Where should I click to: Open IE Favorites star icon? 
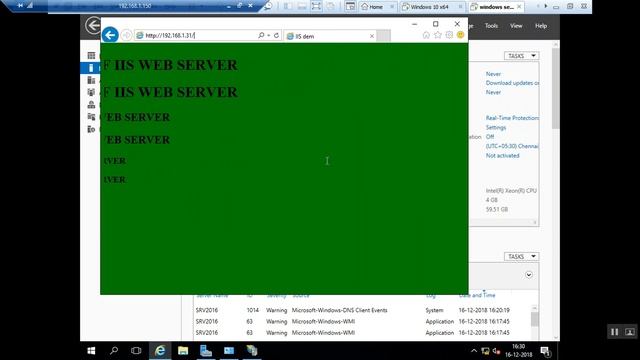(x=438, y=35)
